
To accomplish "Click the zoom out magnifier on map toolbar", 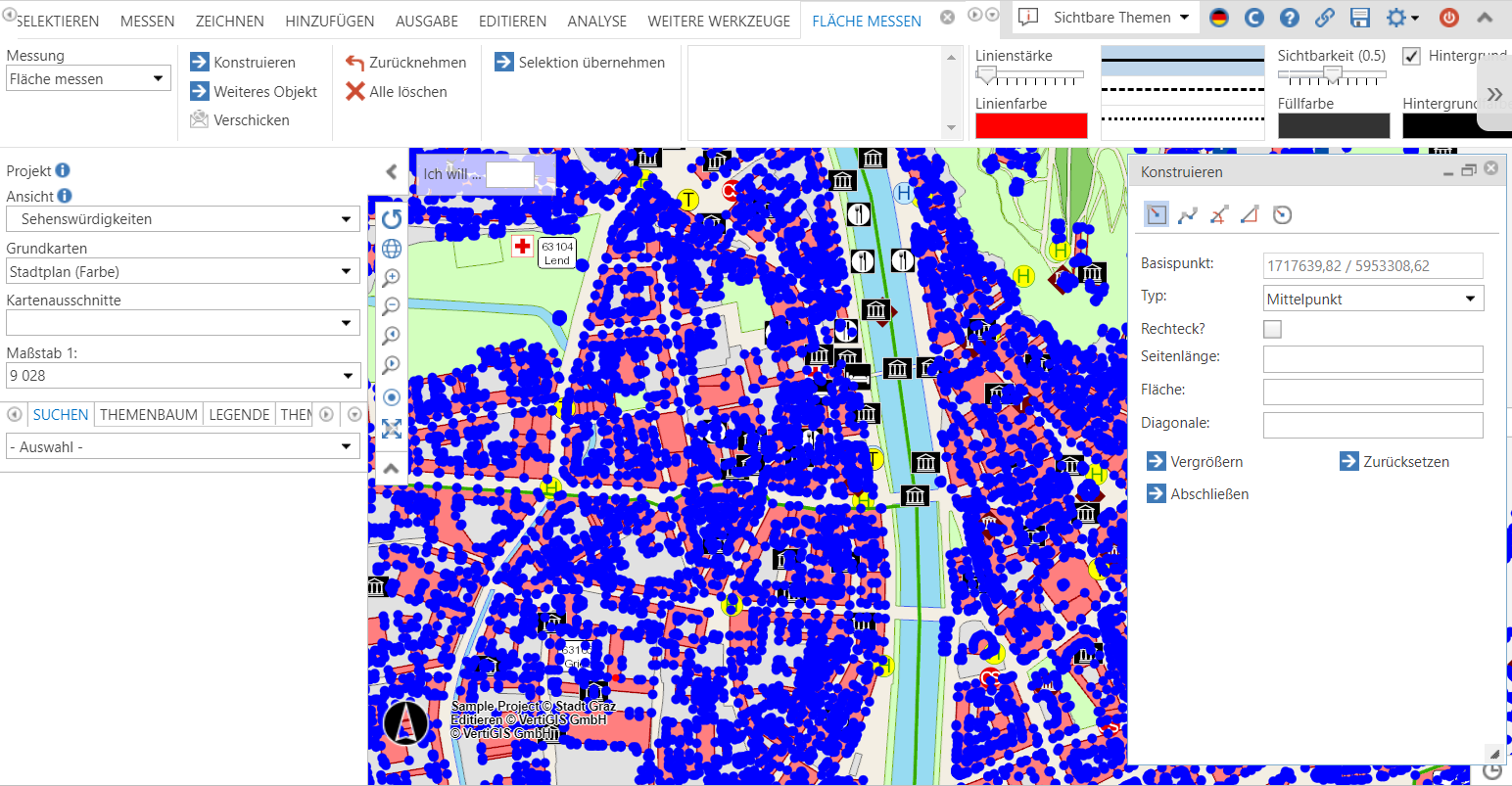I will [392, 306].
